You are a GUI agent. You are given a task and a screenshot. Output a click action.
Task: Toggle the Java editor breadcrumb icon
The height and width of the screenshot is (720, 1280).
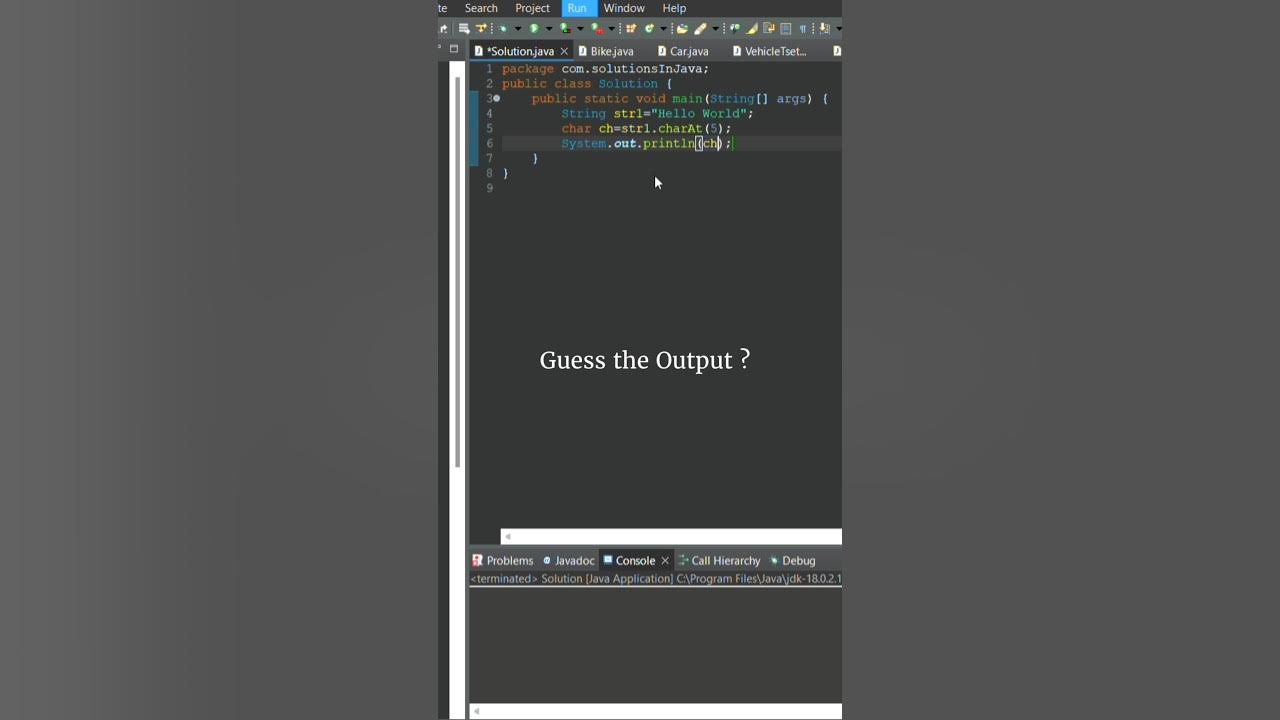point(735,28)
